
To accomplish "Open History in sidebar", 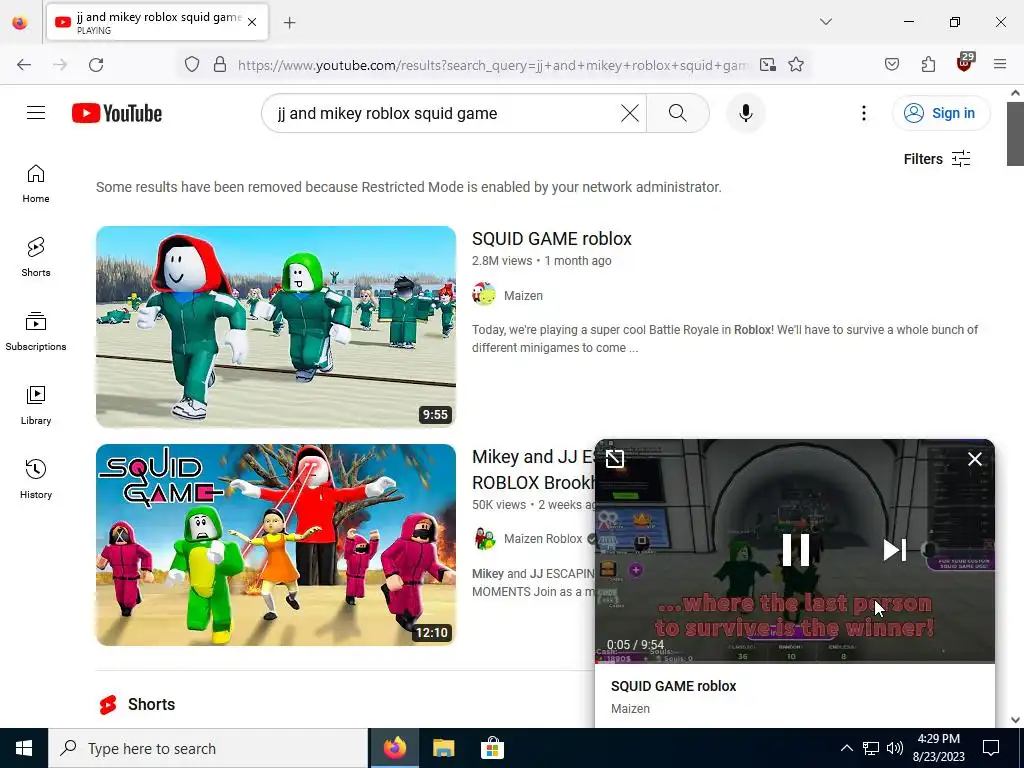I will [36, 479].
